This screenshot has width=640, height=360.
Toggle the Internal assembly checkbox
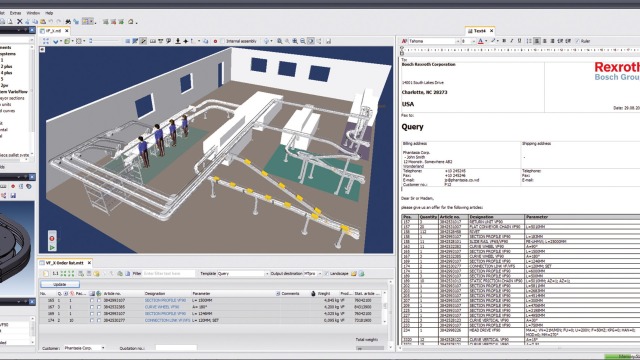tap(222, 41)
